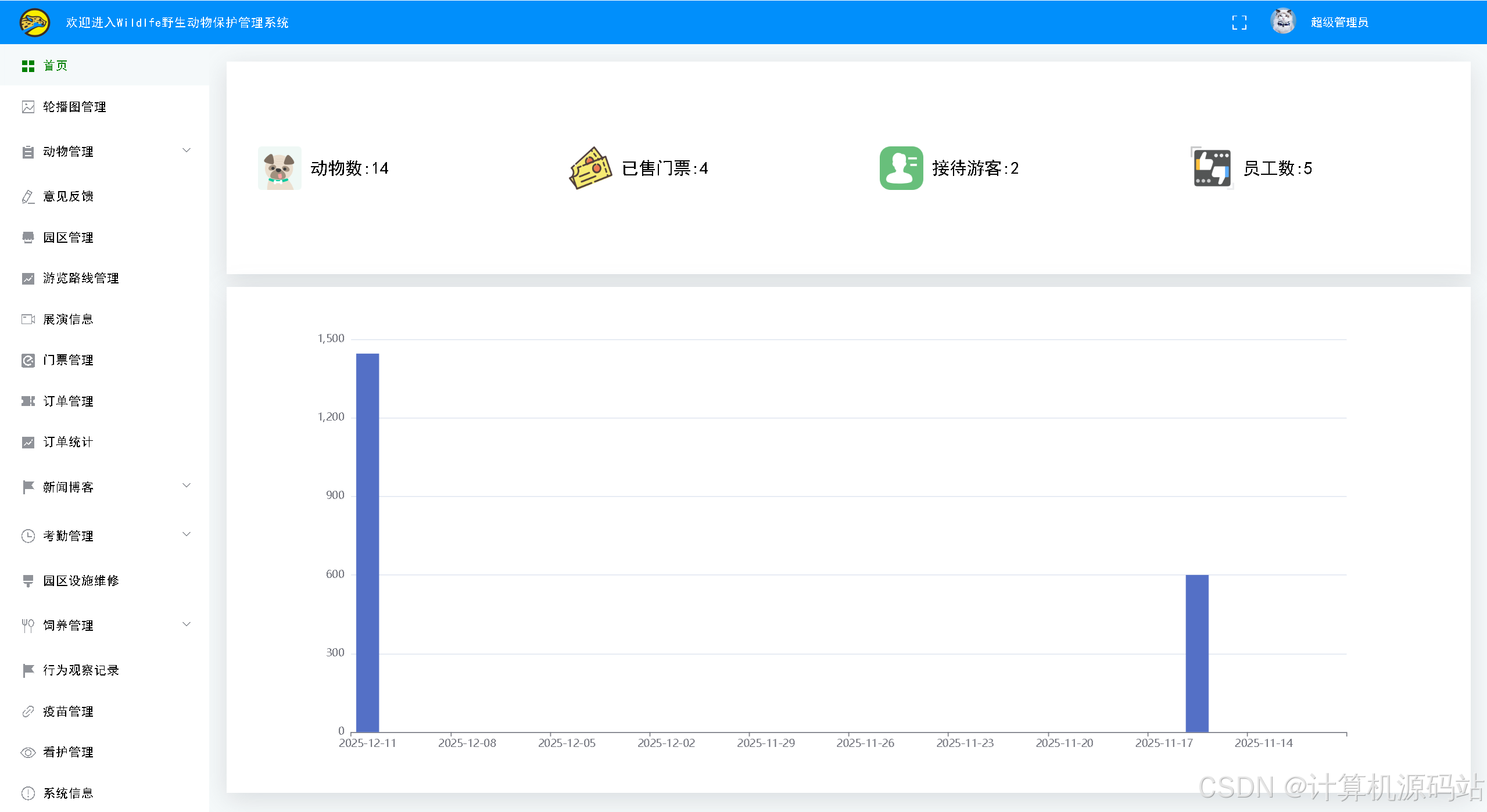
Task: Expand the 动物管理 submenu arrow
Action: (187, 150)
